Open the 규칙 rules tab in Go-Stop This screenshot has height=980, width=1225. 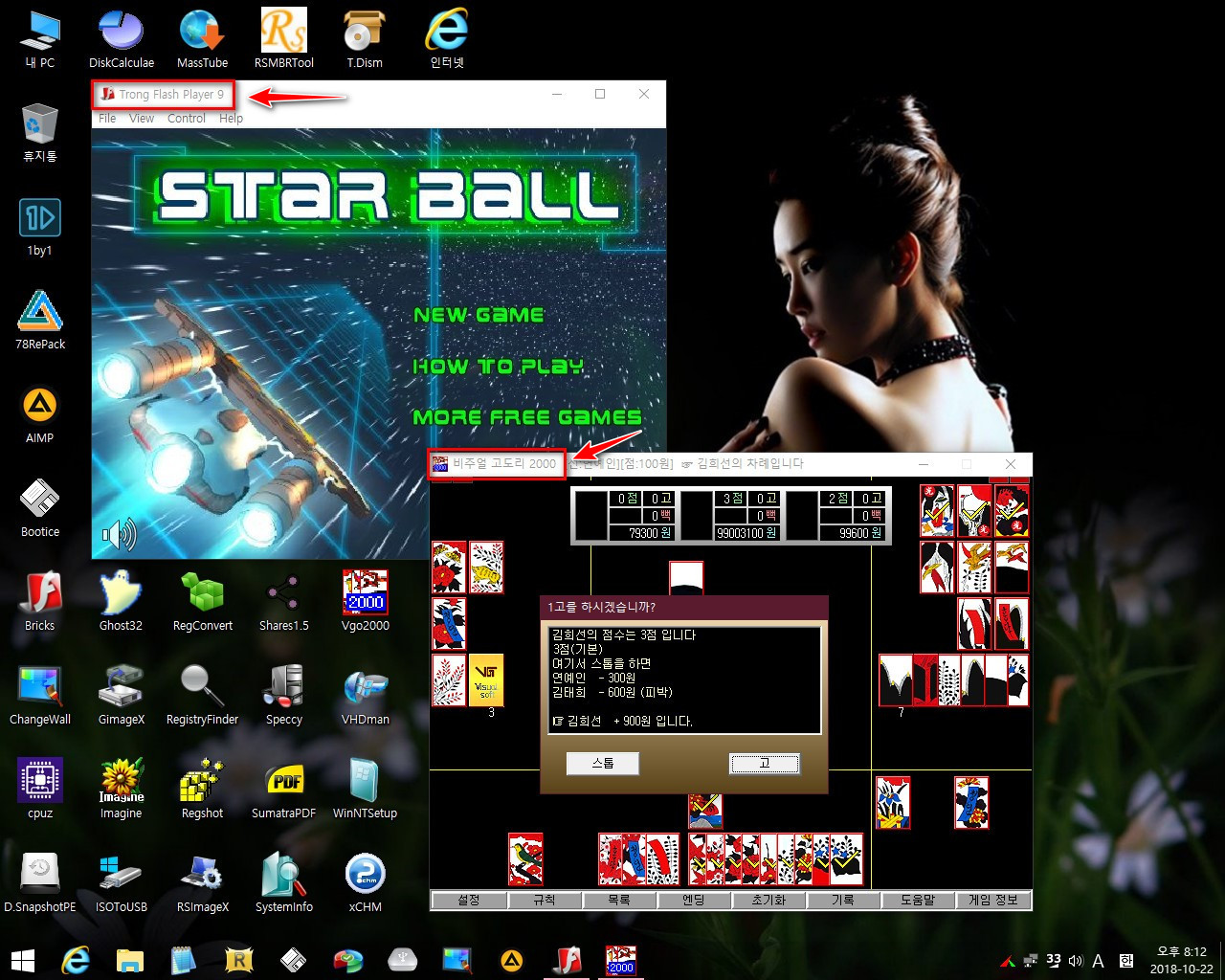coord(544,901)
